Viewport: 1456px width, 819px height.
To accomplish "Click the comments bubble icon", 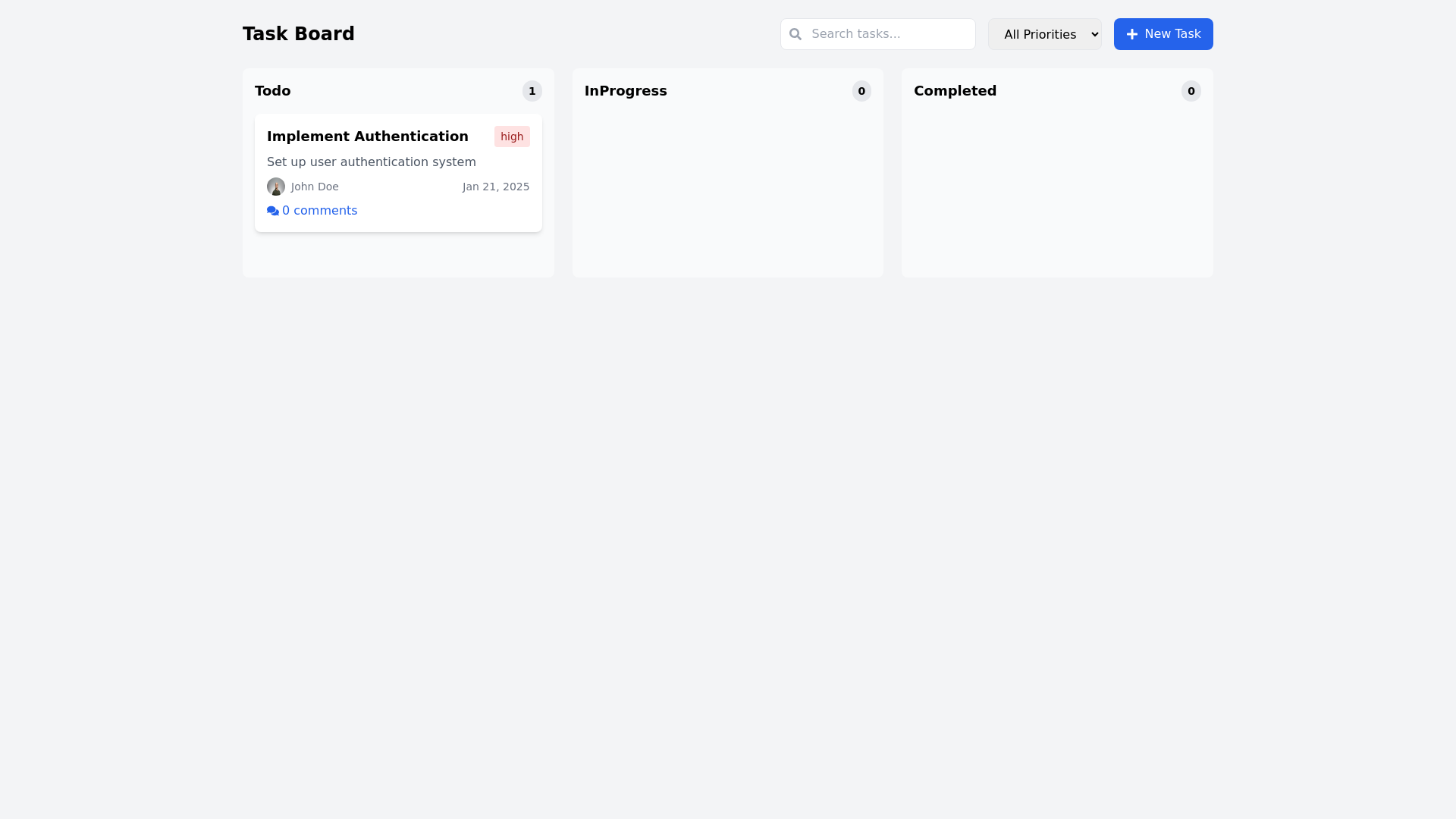I will click(x=273, y=211).
